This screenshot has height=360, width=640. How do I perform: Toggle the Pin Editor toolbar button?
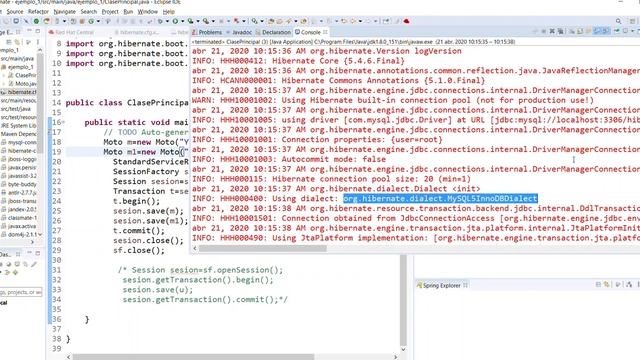(386, 21)
